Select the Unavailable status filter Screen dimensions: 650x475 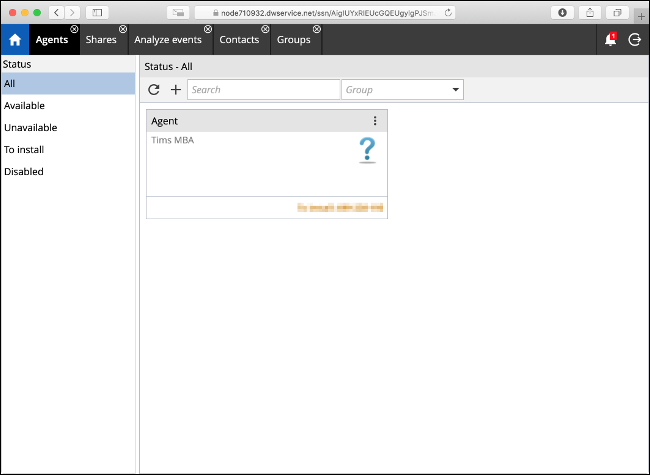click(x=30, y=128)
